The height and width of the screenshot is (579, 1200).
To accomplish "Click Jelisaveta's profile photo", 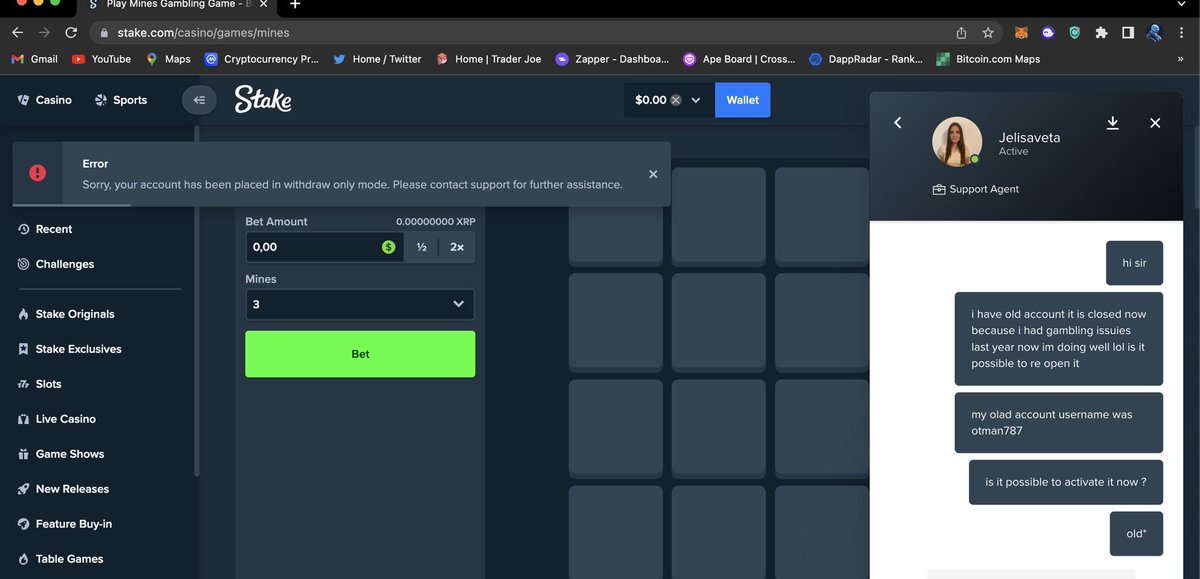I will tap(957, 141).
